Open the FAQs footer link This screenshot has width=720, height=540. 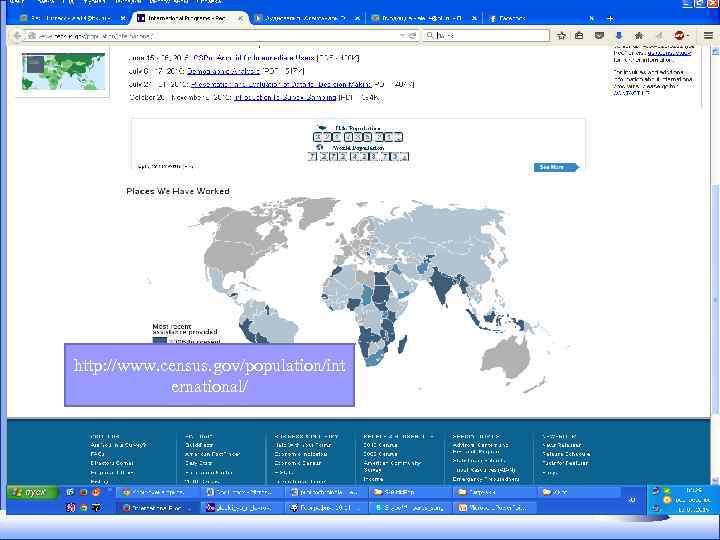97,454
